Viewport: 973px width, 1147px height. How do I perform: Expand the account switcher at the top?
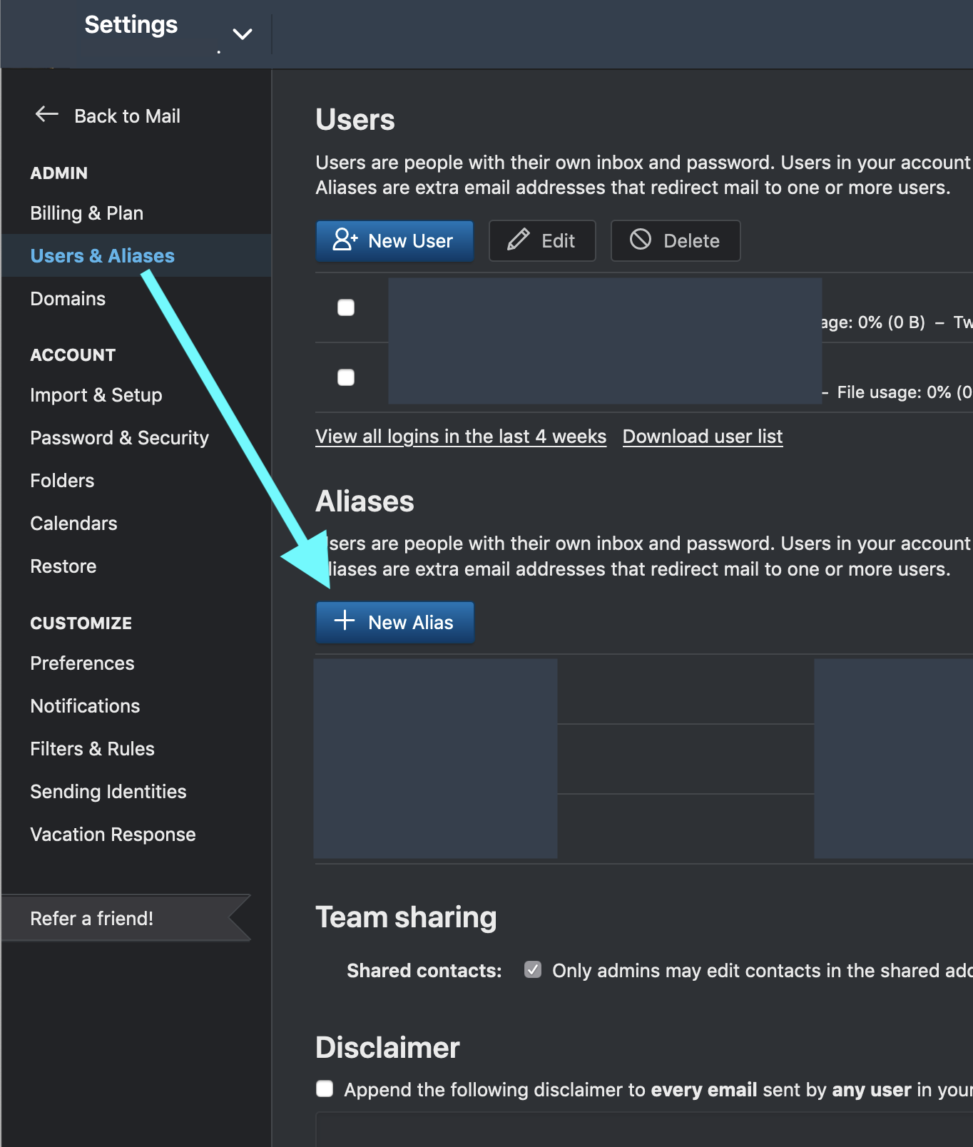(x=242, y=33)
